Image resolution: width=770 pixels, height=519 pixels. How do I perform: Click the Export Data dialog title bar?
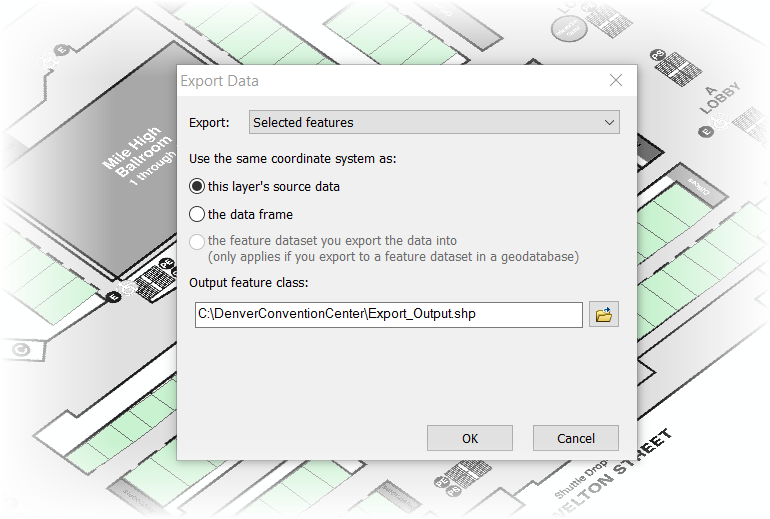(380, 81)
